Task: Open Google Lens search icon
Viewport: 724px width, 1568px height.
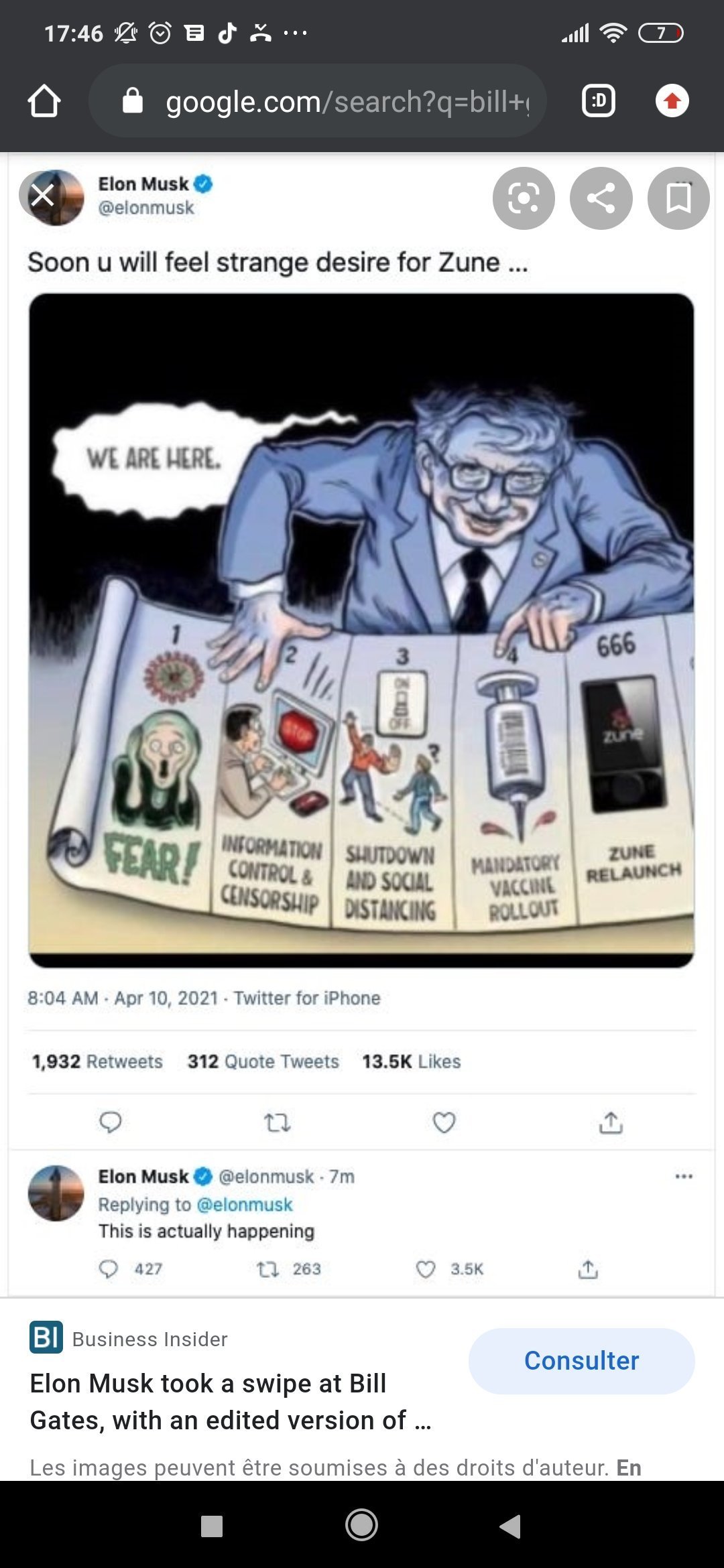Action: pos(524,198)
